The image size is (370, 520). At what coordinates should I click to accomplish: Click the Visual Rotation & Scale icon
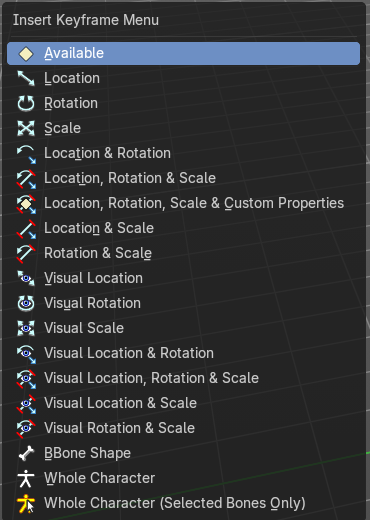point(26,428)
